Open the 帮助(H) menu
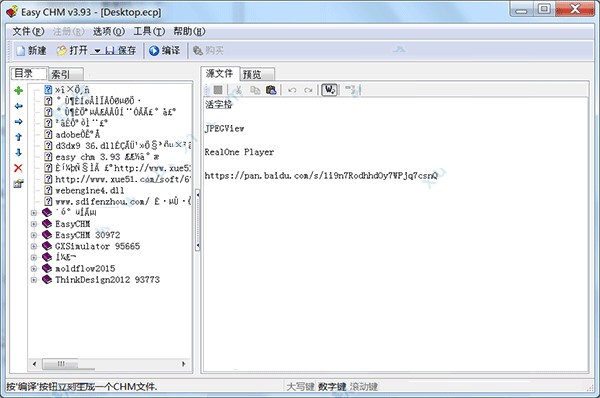This screenshot has height=398, width=600. pos(189,31)
